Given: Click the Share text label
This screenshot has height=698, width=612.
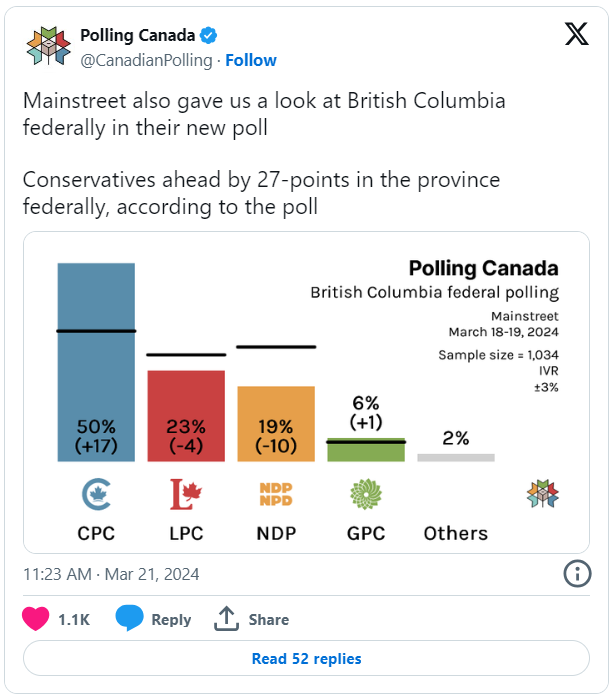Looking at the screenshot, I should 269,619.
